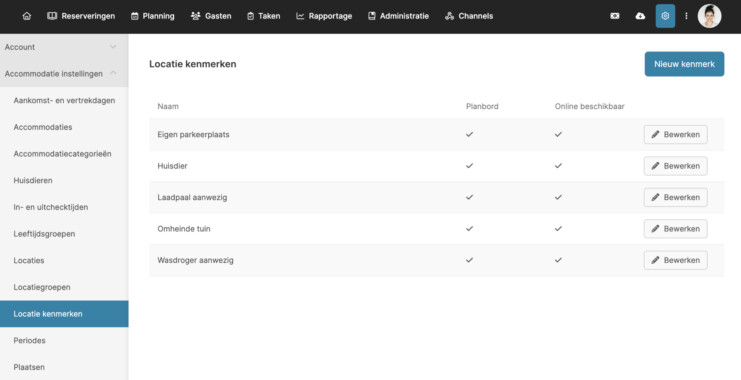Viewport: 741px width, 380px height.
Task: Open the Planning menu
Action: (153, 16)
